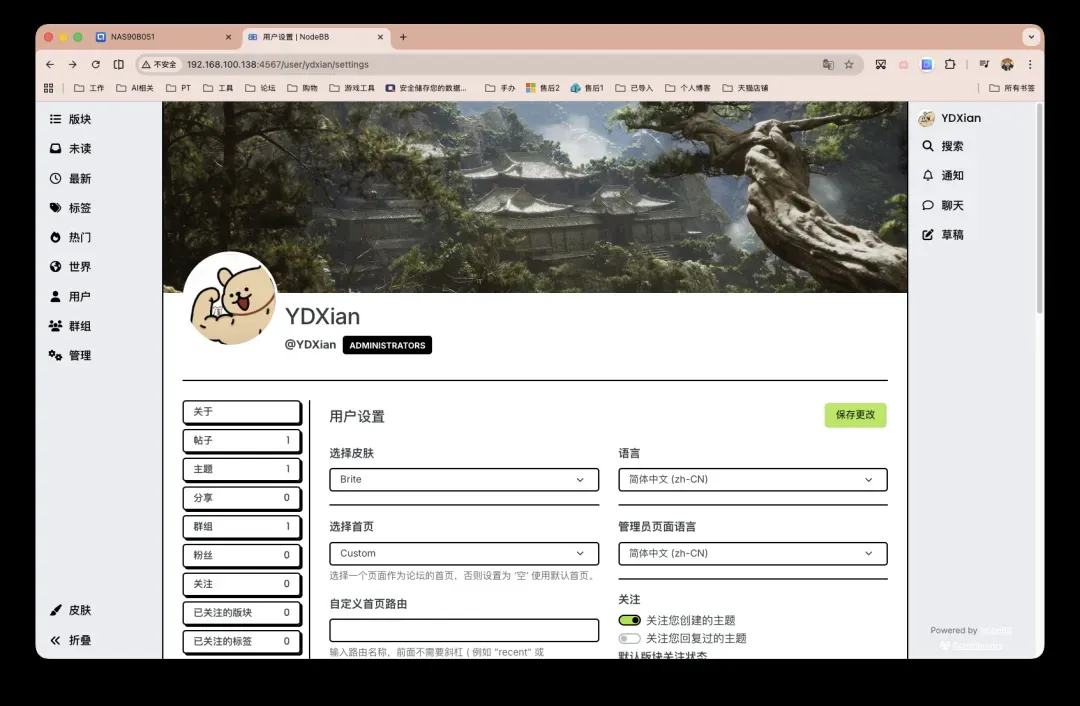Open the 选择首页 Custom homepage dropdown
This screenshot has width=1080, height=706.
coord(463,553)
